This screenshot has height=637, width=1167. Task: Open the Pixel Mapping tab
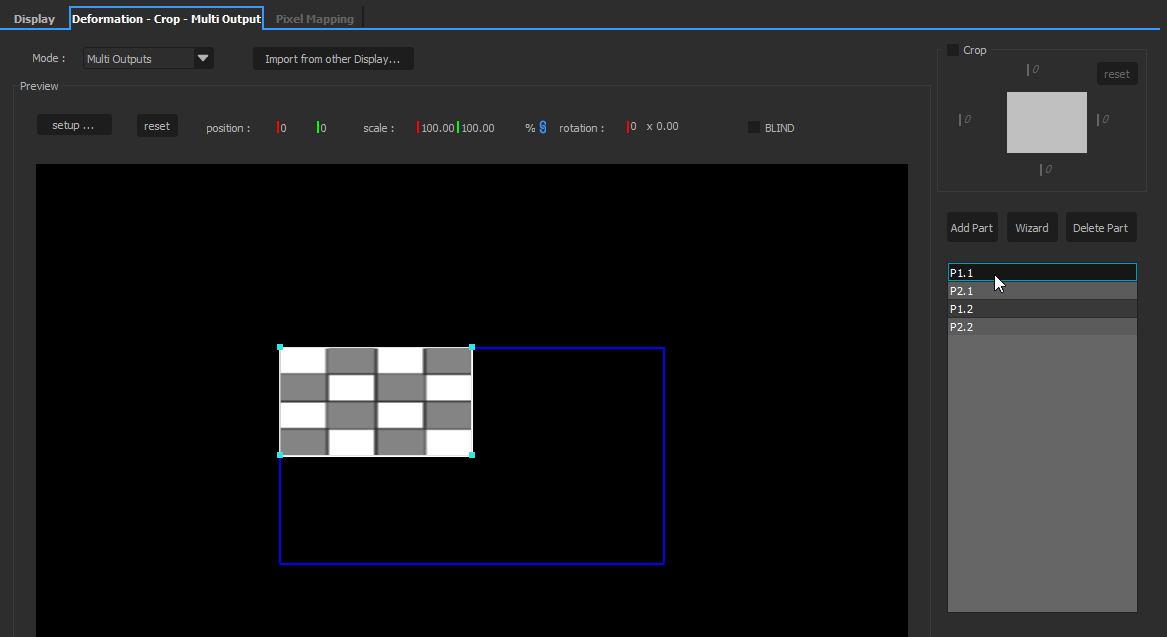[x=314, y=19]
